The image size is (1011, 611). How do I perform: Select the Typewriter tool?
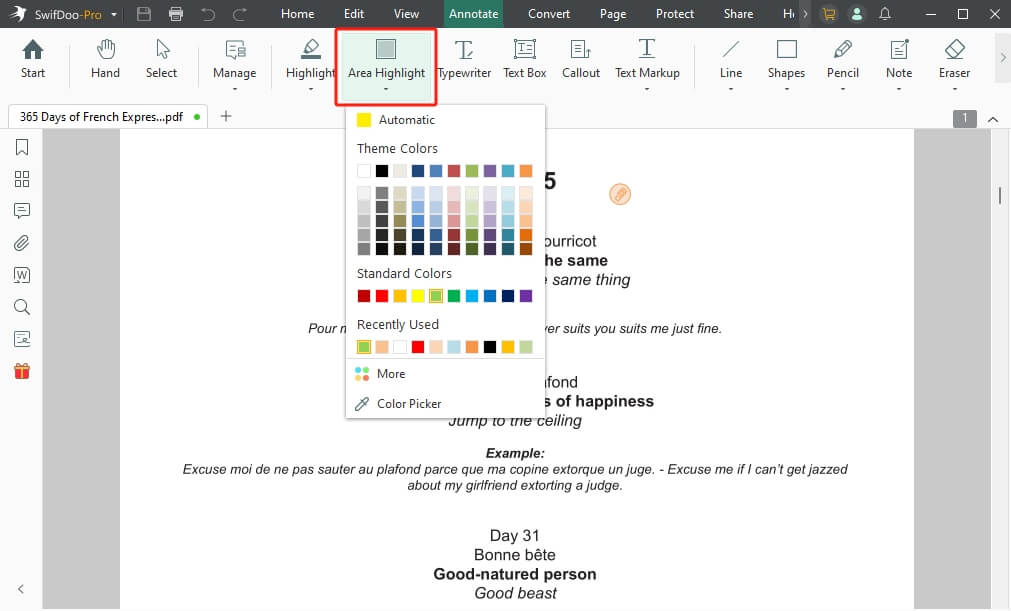(x=464, y=58)
